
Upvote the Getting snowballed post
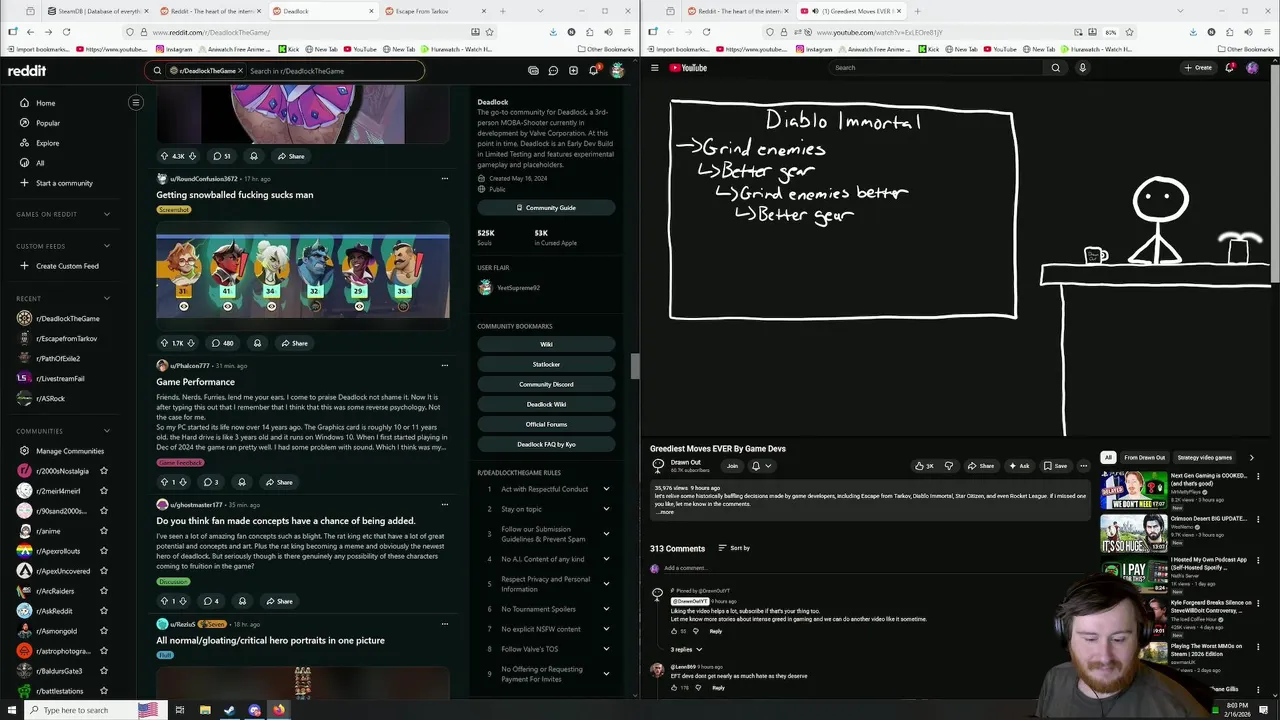164,343
